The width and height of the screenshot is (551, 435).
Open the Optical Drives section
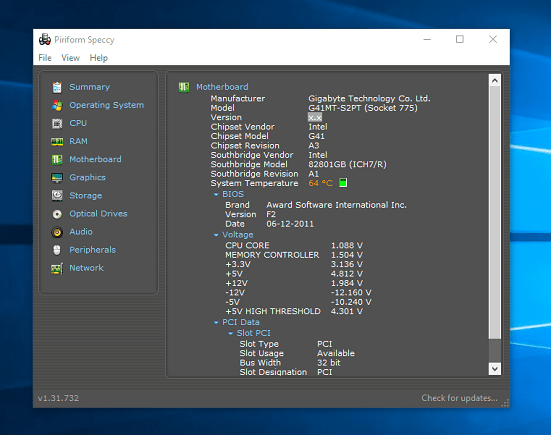pos(98,214)
